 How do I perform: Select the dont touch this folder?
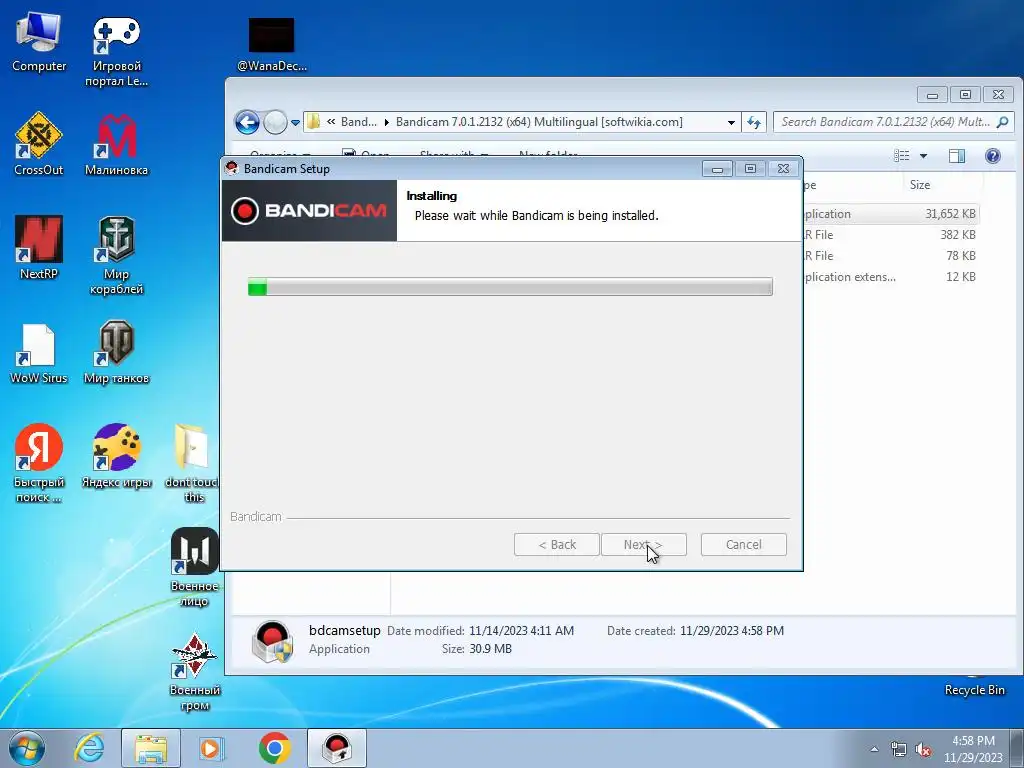(x=192, y=463)
